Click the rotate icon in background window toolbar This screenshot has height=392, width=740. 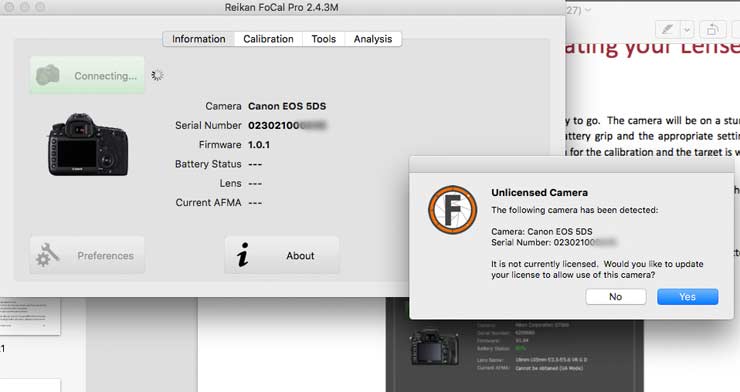713,30
